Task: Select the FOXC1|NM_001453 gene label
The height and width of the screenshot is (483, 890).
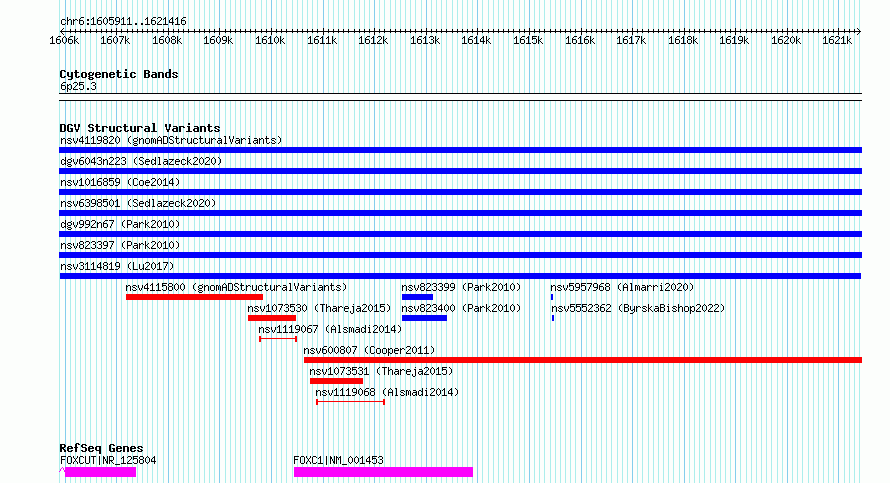Action: click(338, 460)
